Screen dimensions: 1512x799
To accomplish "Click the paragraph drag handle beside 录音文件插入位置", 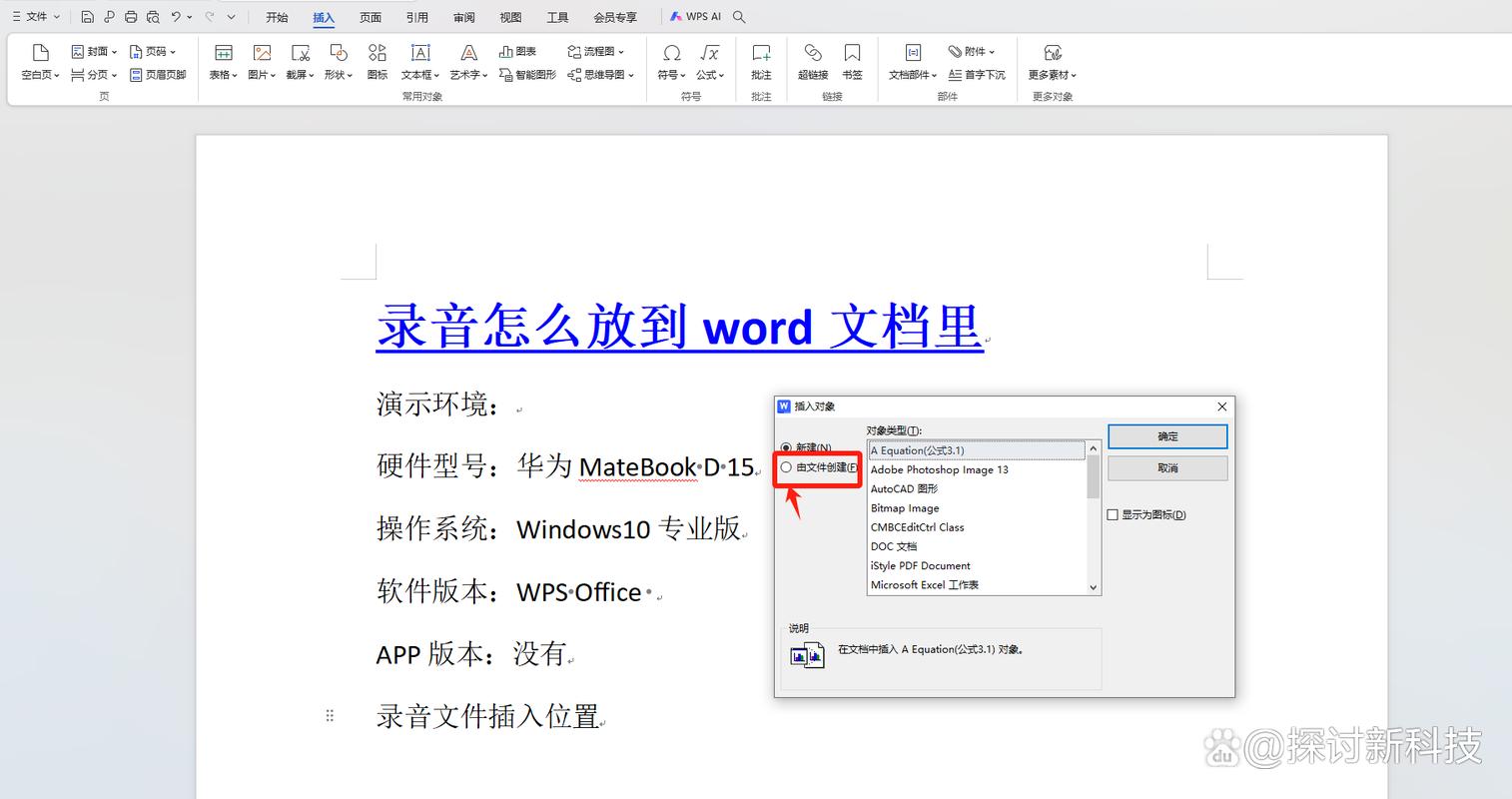I will pyautogui.click(x=330, y=715).
